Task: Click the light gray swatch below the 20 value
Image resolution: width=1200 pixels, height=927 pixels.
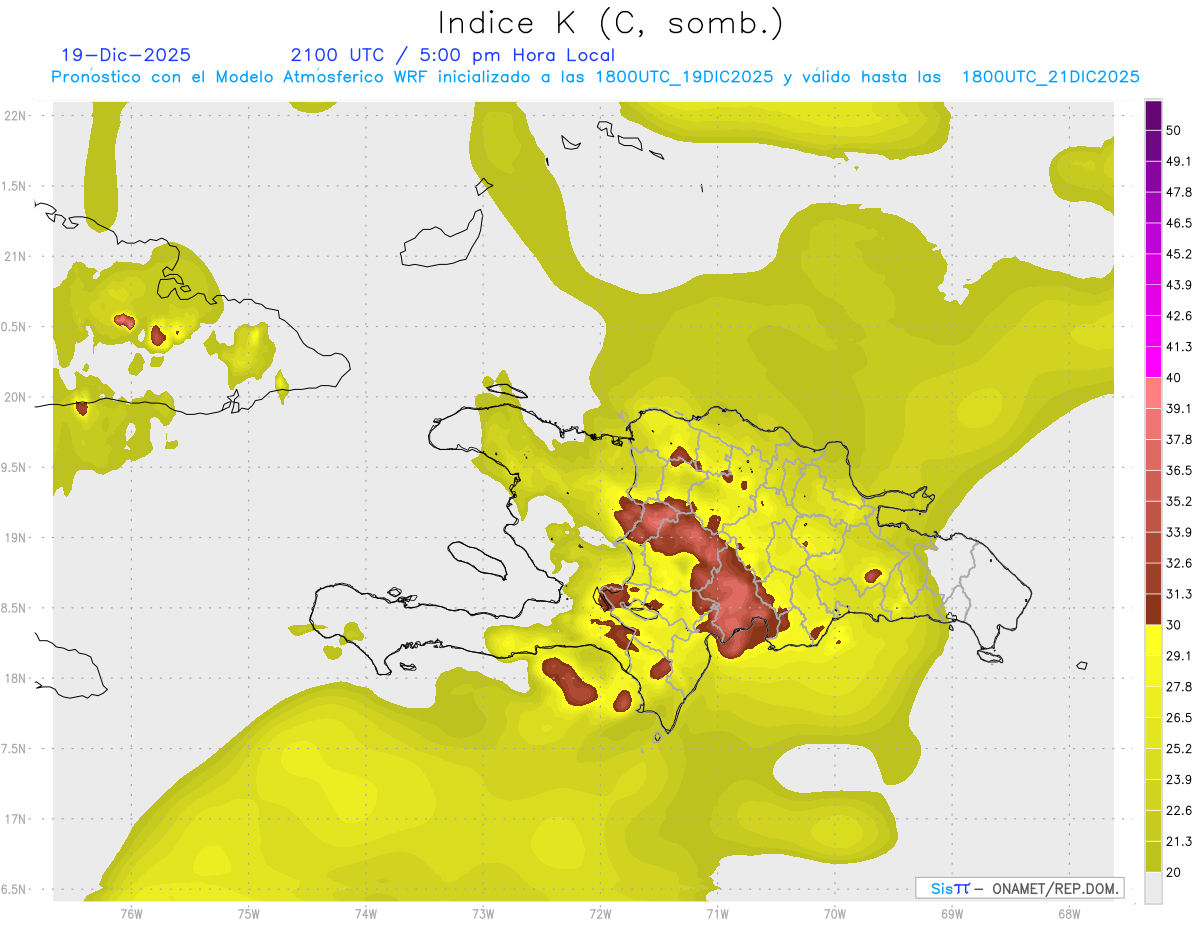Action: [x=1153, y=888]
